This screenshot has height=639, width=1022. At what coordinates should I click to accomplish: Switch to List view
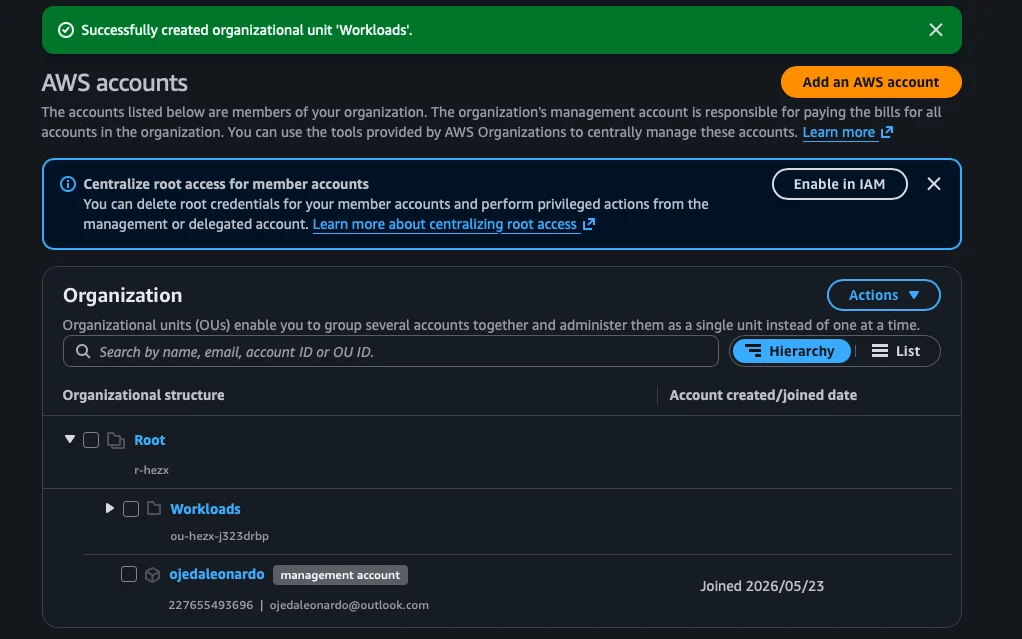click(896, 351)
